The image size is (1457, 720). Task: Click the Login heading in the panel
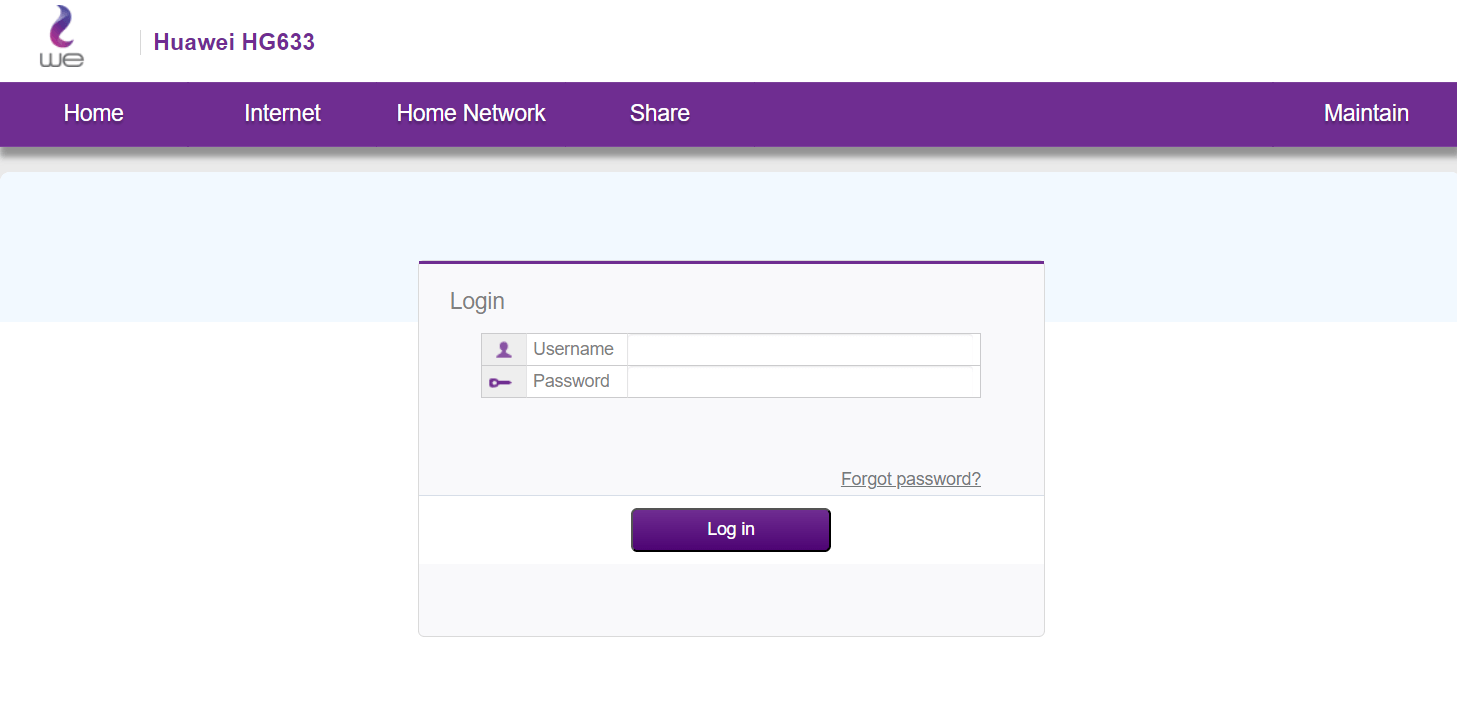pyautogui.click(x=477, y=301)
